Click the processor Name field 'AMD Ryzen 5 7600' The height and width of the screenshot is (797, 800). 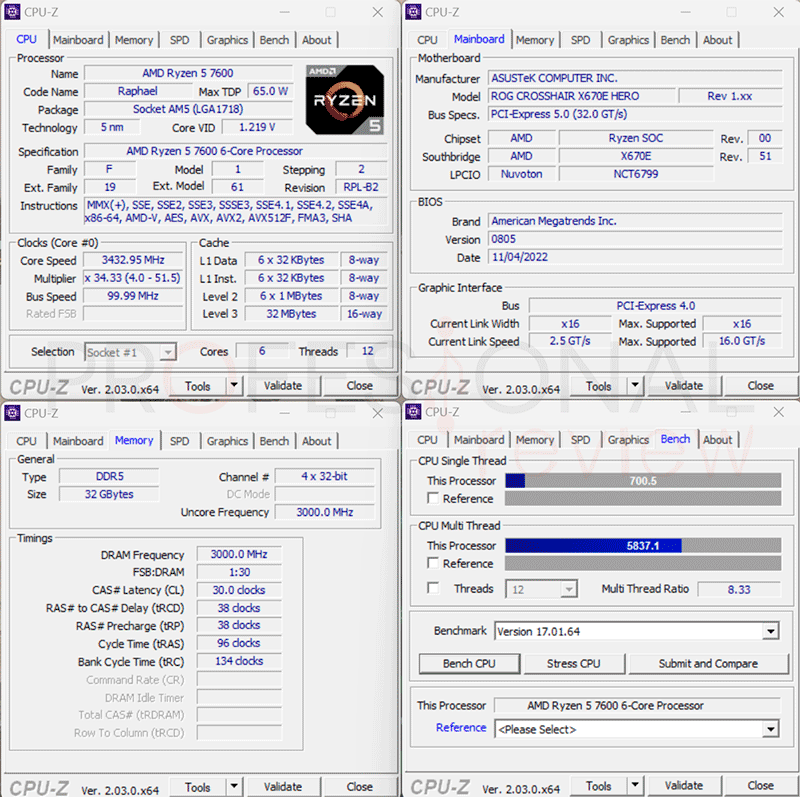tap(188, 73)
